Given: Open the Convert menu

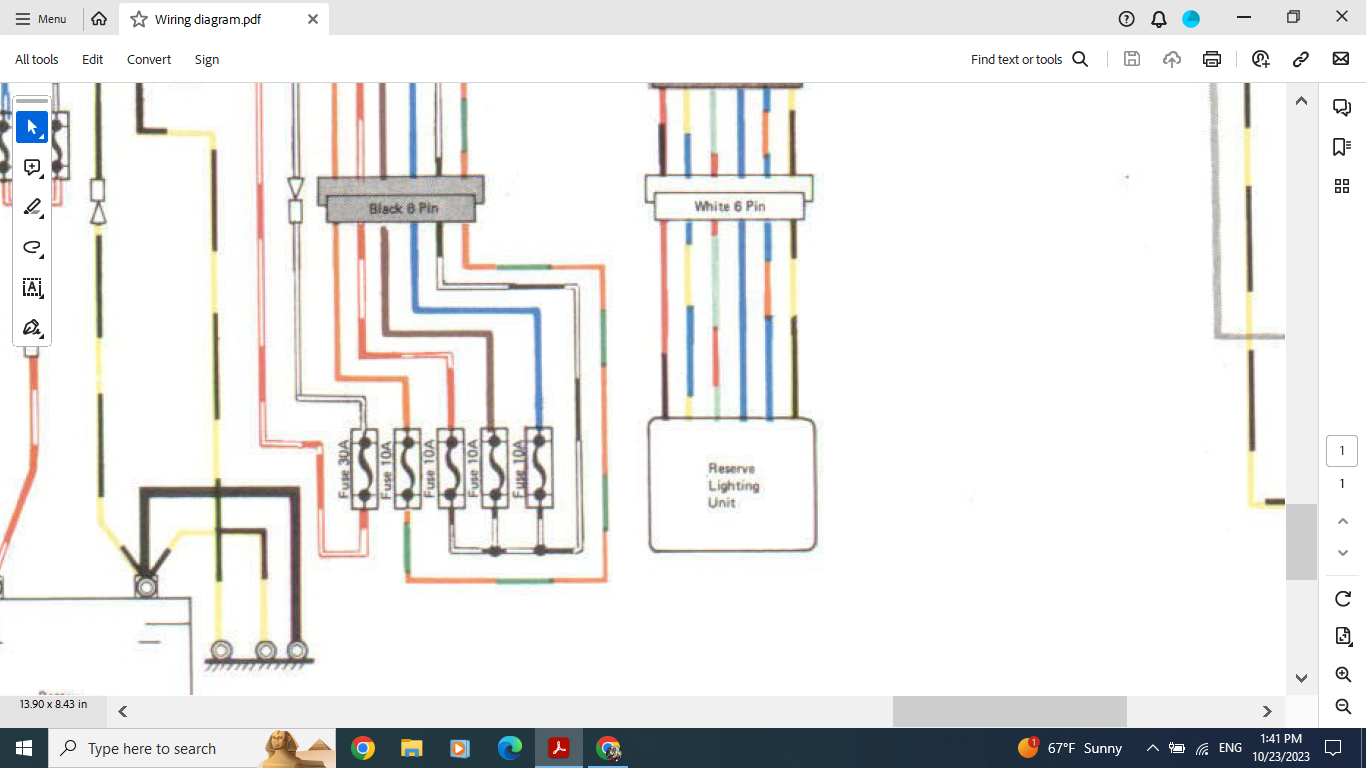Looking at the screenshot, I should pyautogui.click(x=149, y=60).
